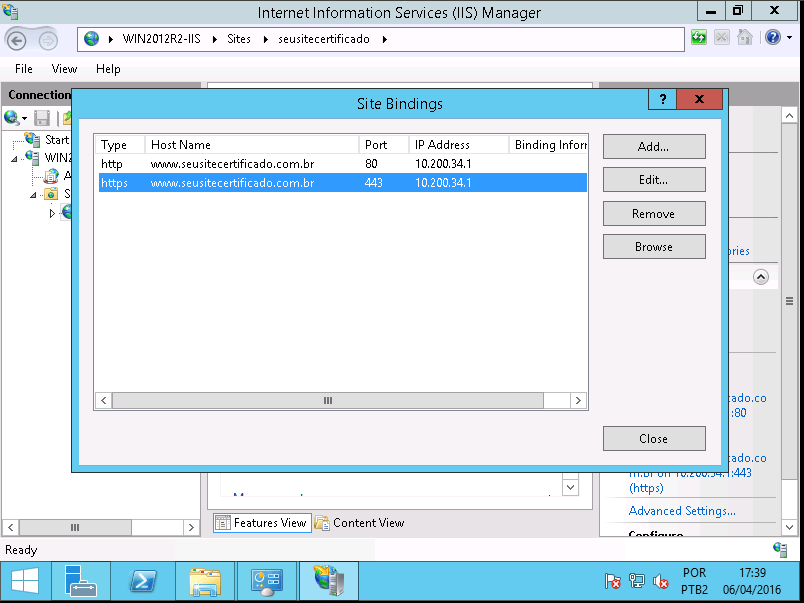Click Connections pane scroll left arrow
The image size is (804, 603).
pyautogui.click(x=11, y=527)
